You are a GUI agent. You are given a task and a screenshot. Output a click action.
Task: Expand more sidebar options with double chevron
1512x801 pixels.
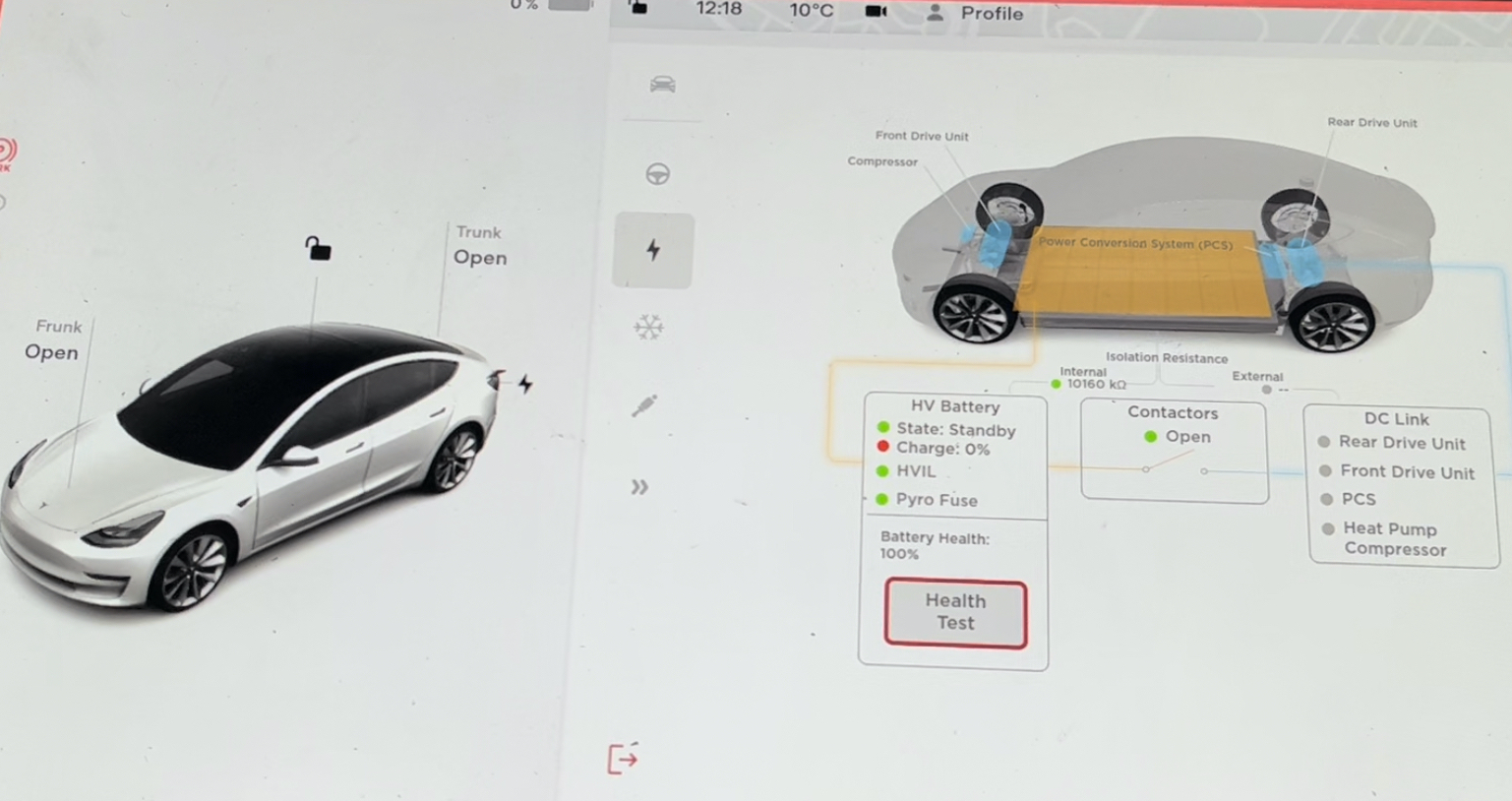point(639,487)
